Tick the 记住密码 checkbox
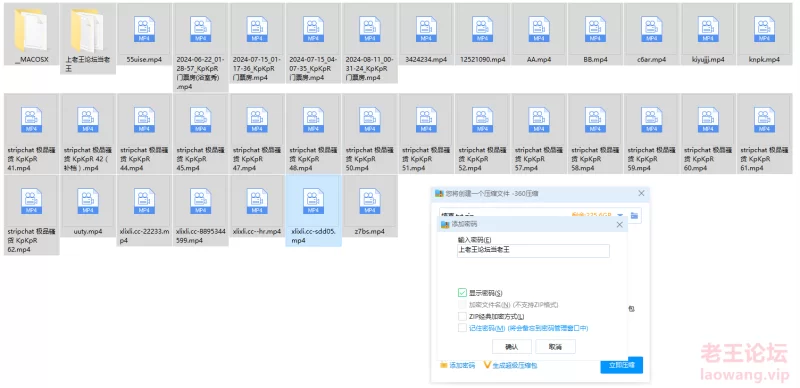Screen dimensions: 800x388 tap(462, 328)
